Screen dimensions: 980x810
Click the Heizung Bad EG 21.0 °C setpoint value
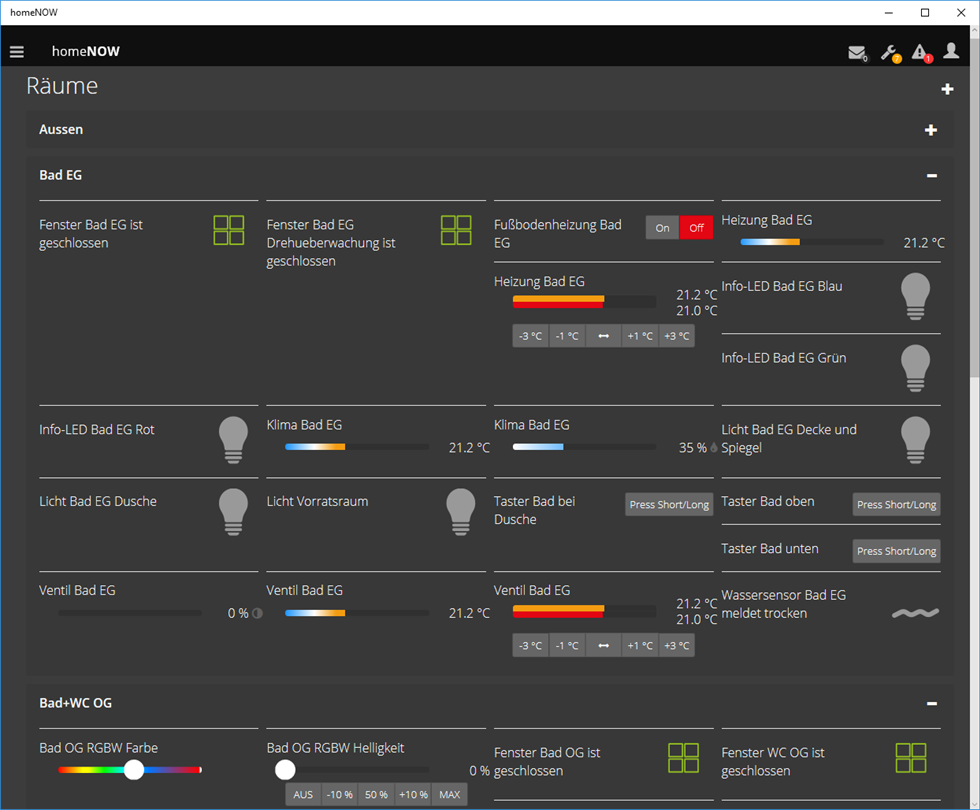point(696,310)
